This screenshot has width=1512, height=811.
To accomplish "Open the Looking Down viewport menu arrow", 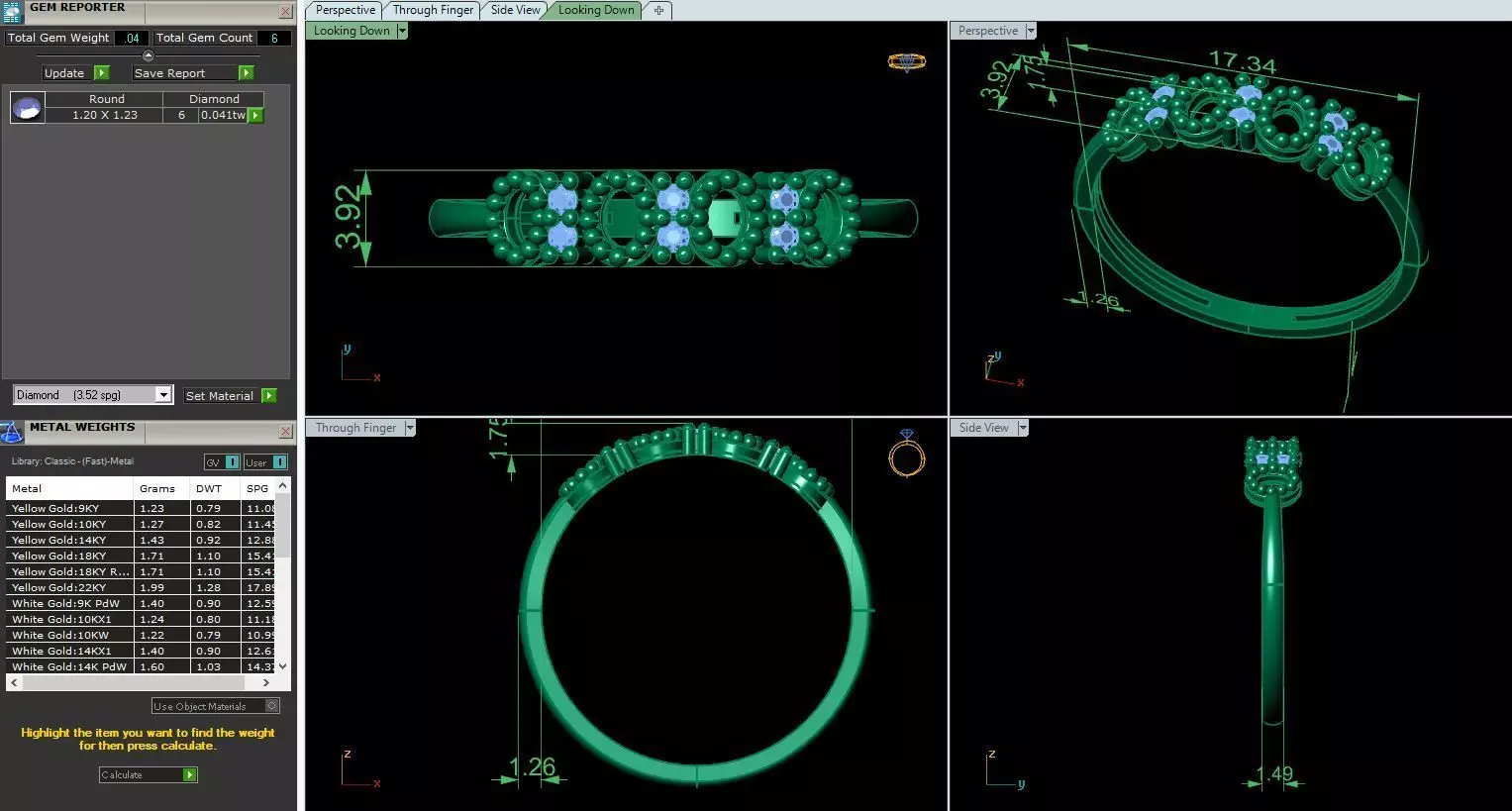I will point(402,31).
